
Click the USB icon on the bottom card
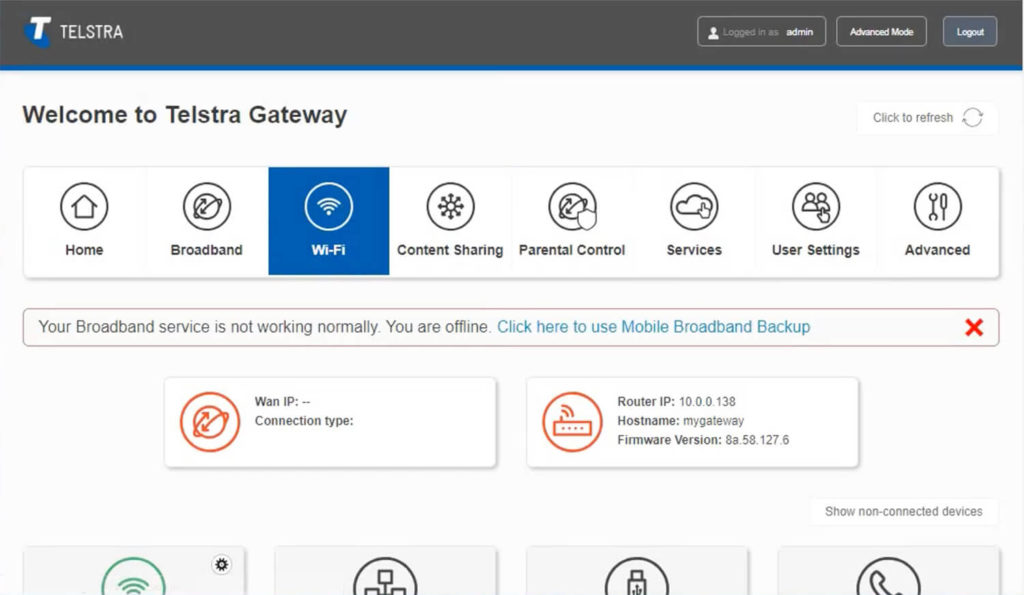click(637, 580)
